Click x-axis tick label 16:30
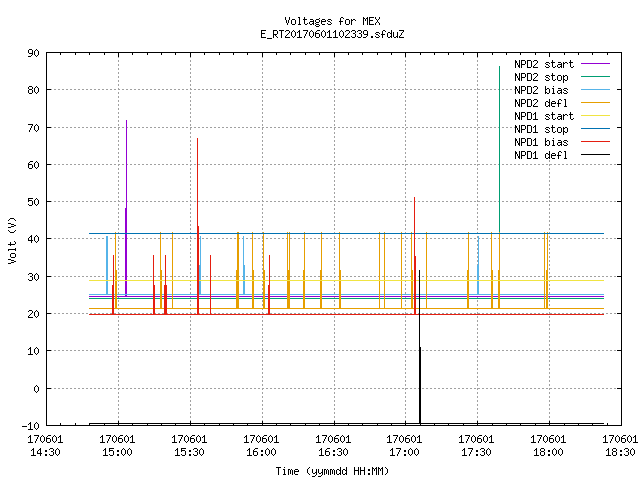640x480 pixels. point(333,452)
